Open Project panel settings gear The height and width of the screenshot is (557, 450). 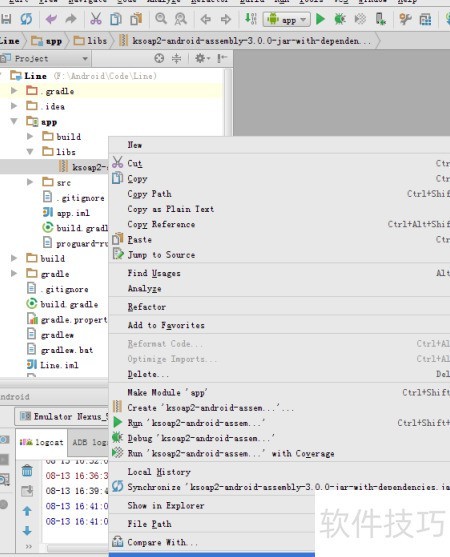coord(201,58)
